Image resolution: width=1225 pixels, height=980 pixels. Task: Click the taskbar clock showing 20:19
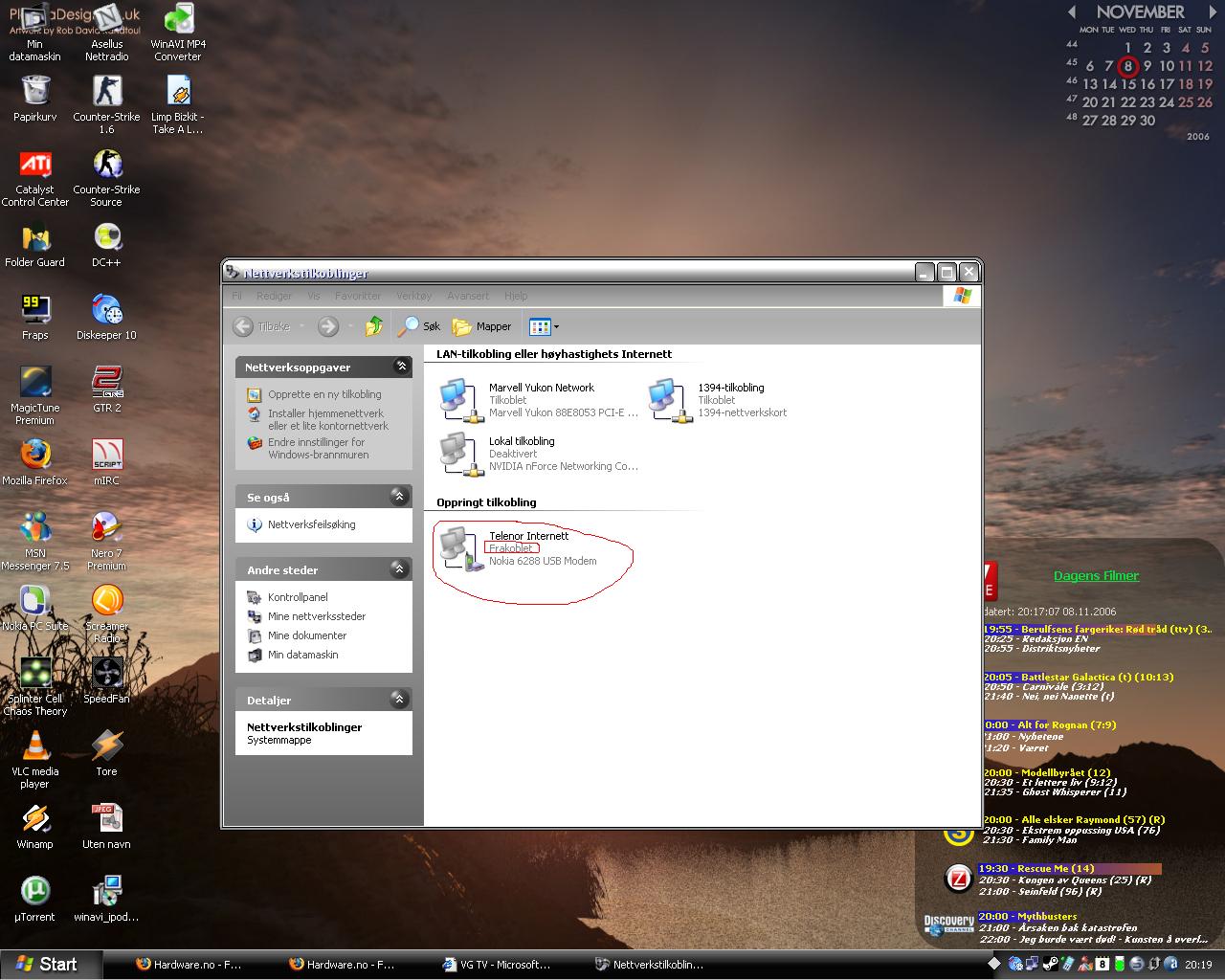pyautogui.click(x=1198, y=965)
